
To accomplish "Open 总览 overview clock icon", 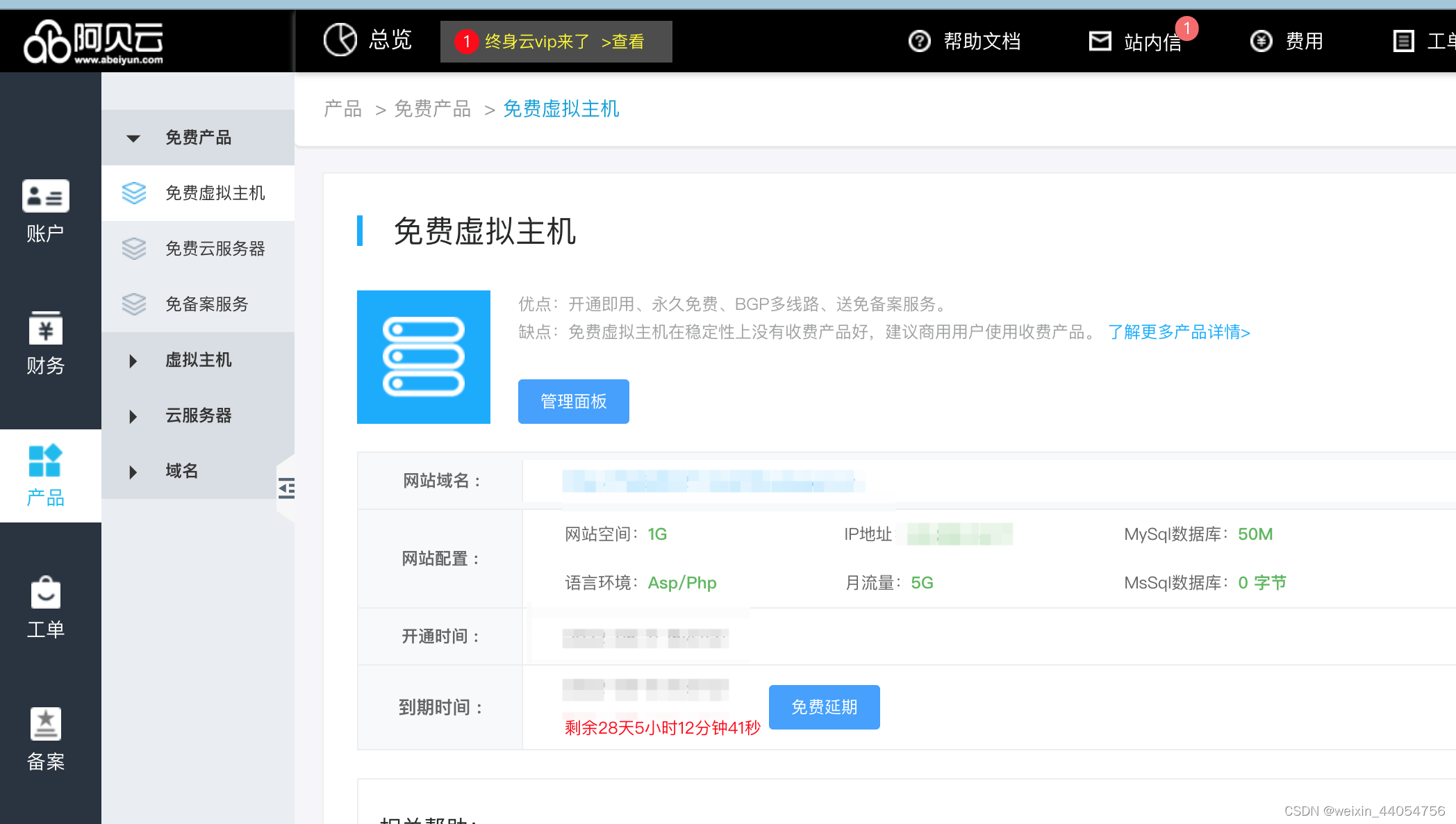I will coord(340,40).
